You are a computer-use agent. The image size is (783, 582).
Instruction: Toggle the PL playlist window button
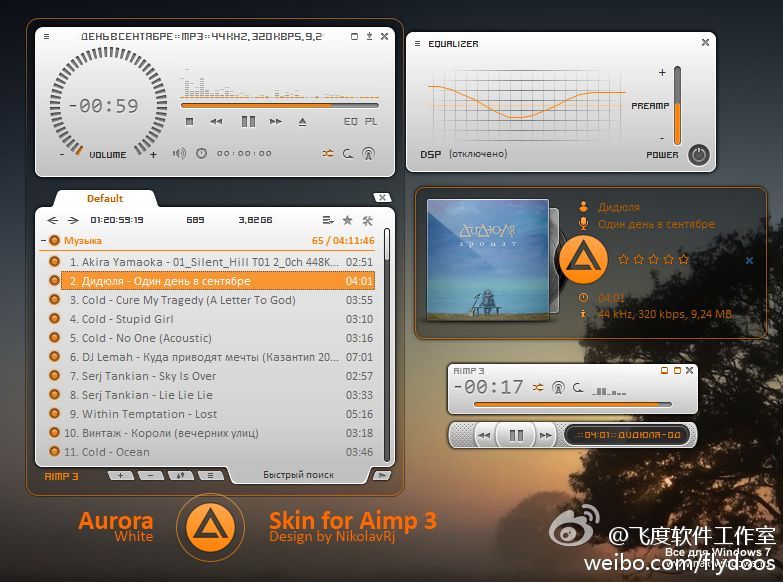tap(371, 121)
